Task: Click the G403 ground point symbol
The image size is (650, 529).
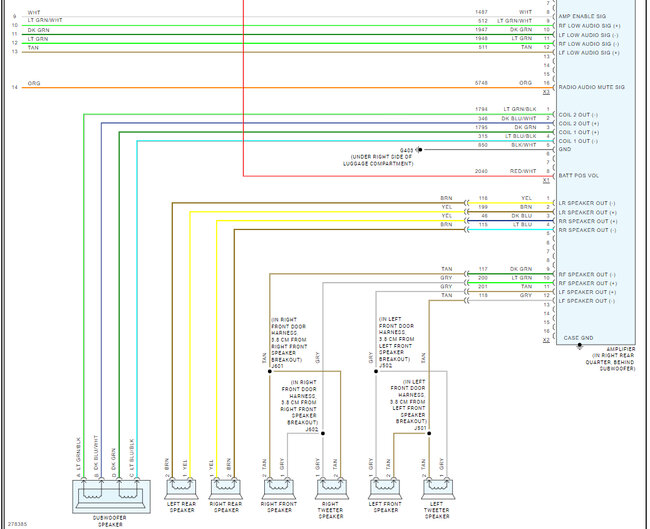Action: click(419, 150)
